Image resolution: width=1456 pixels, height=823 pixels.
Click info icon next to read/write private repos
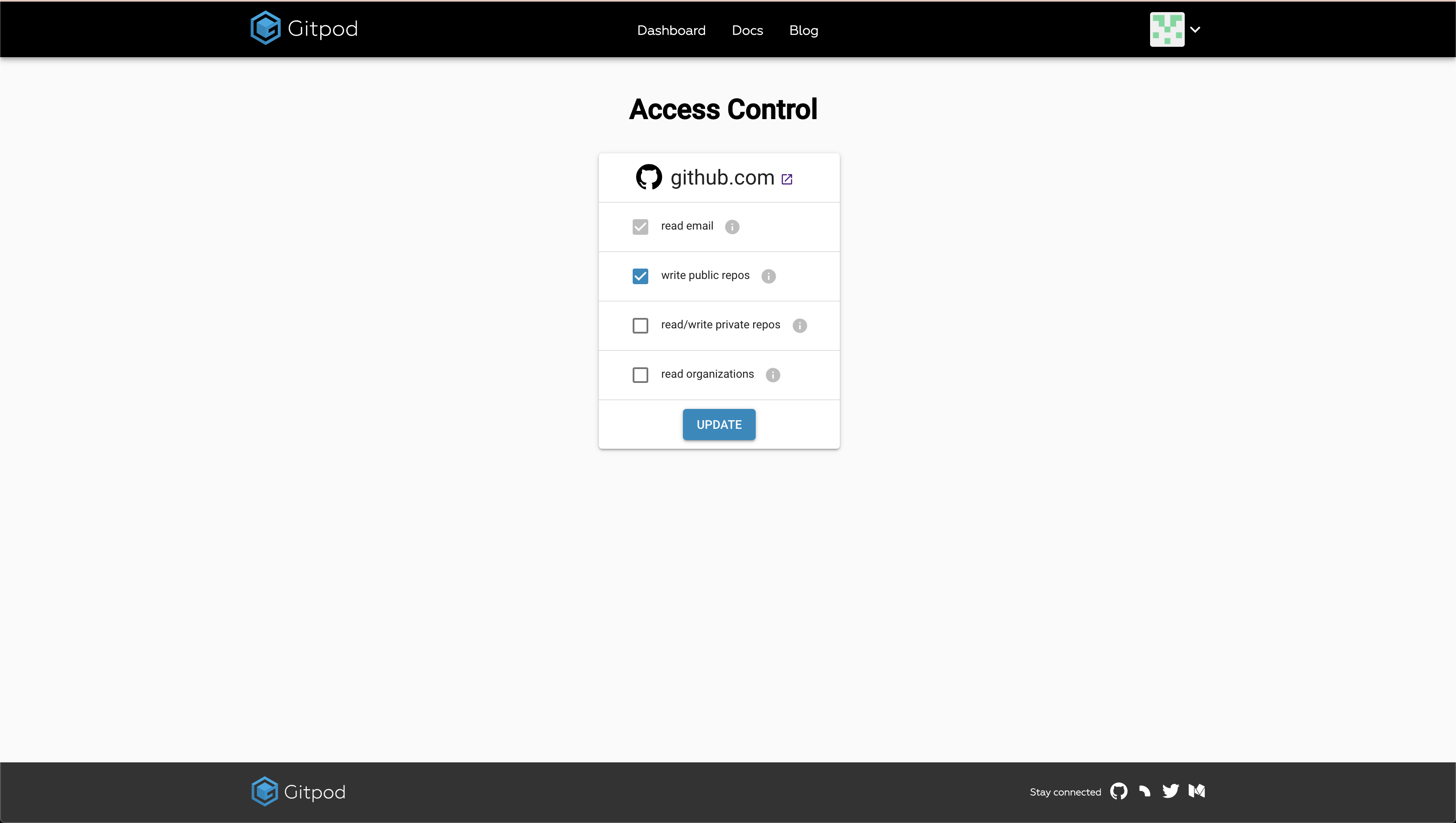pyautogui.click(x=799, y=326)
